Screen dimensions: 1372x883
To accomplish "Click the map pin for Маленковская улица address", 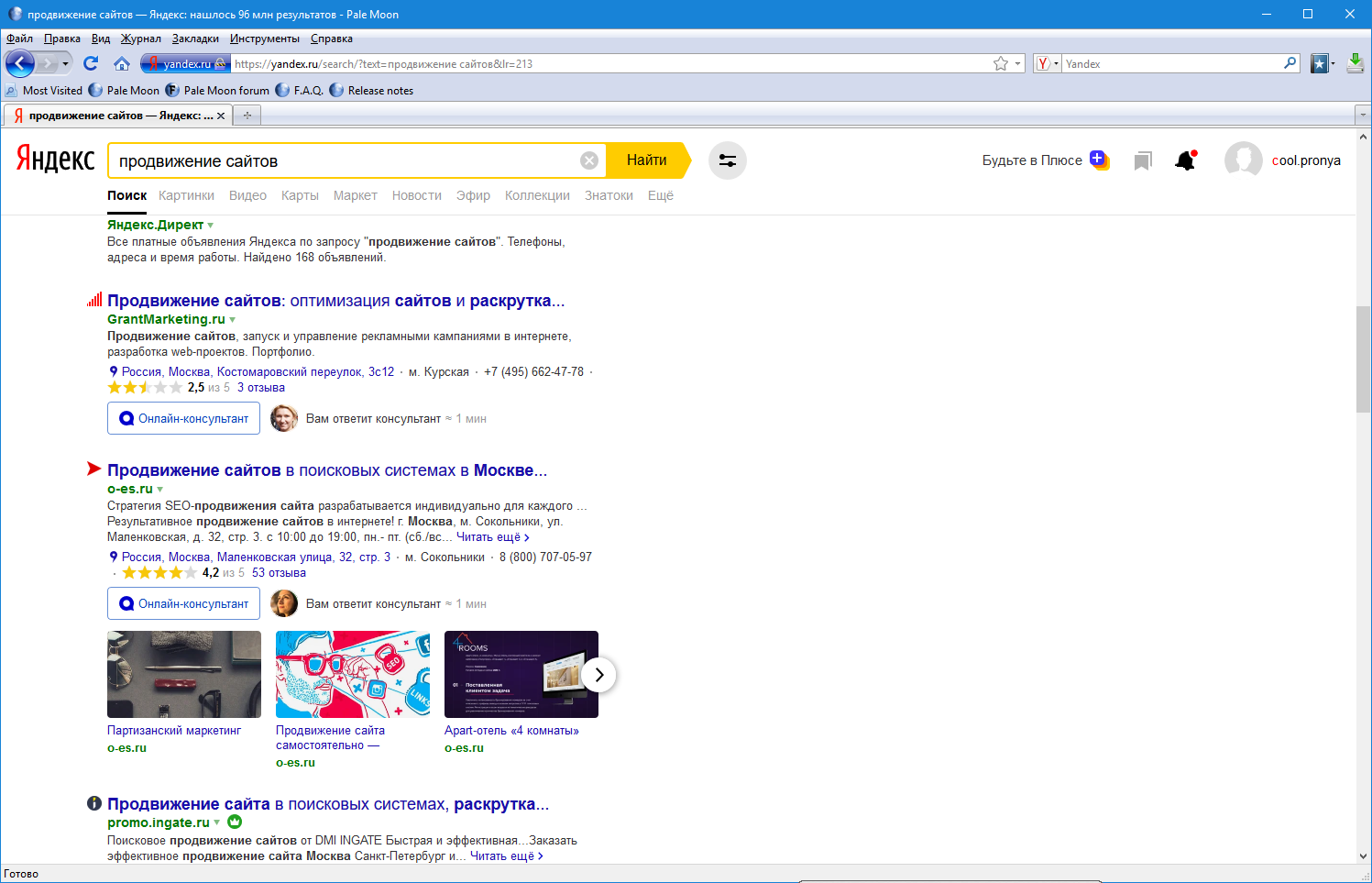I will click(x=114, y=557).
